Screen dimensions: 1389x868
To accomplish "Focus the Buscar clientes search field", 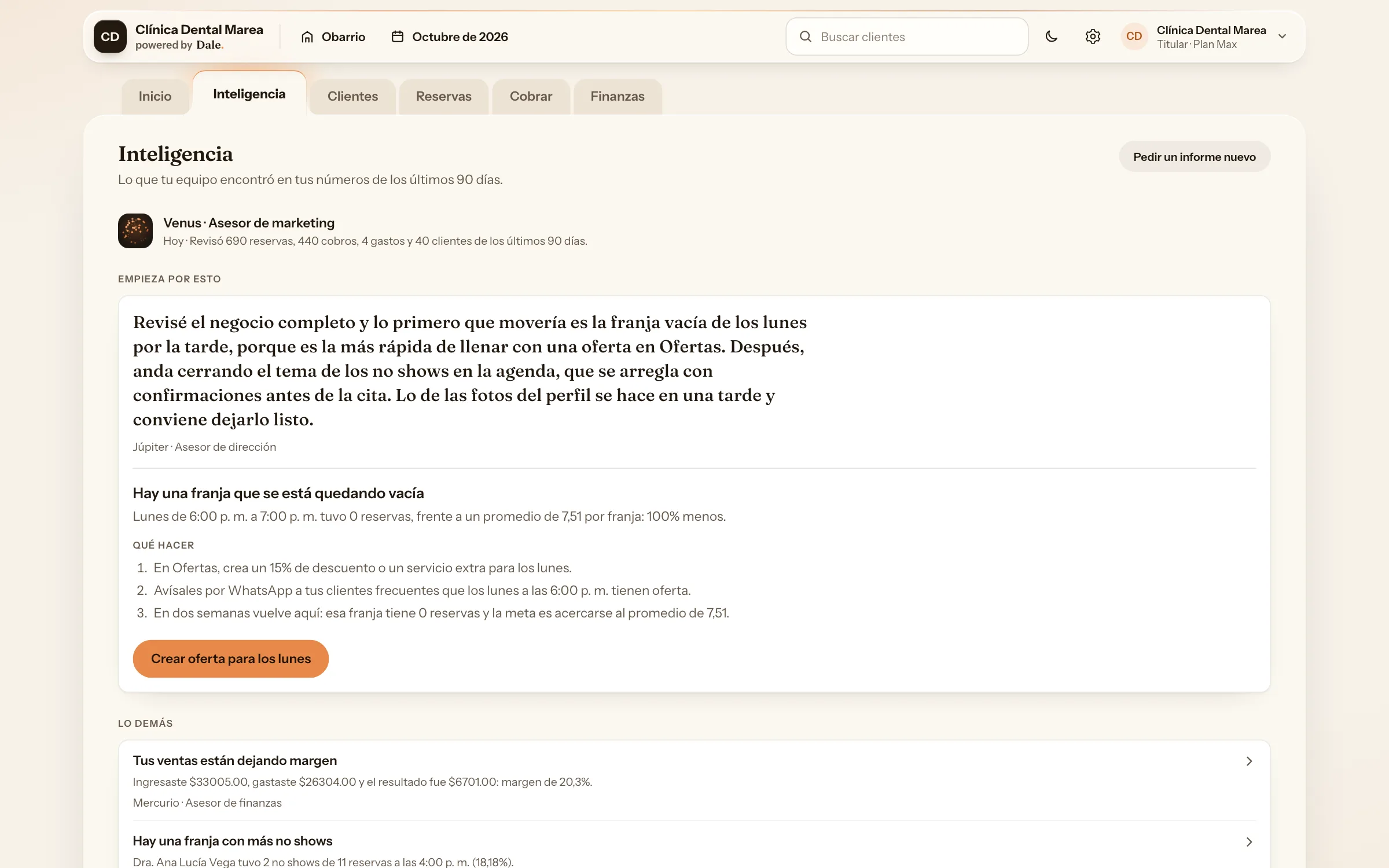I will (x=907, y=36).
